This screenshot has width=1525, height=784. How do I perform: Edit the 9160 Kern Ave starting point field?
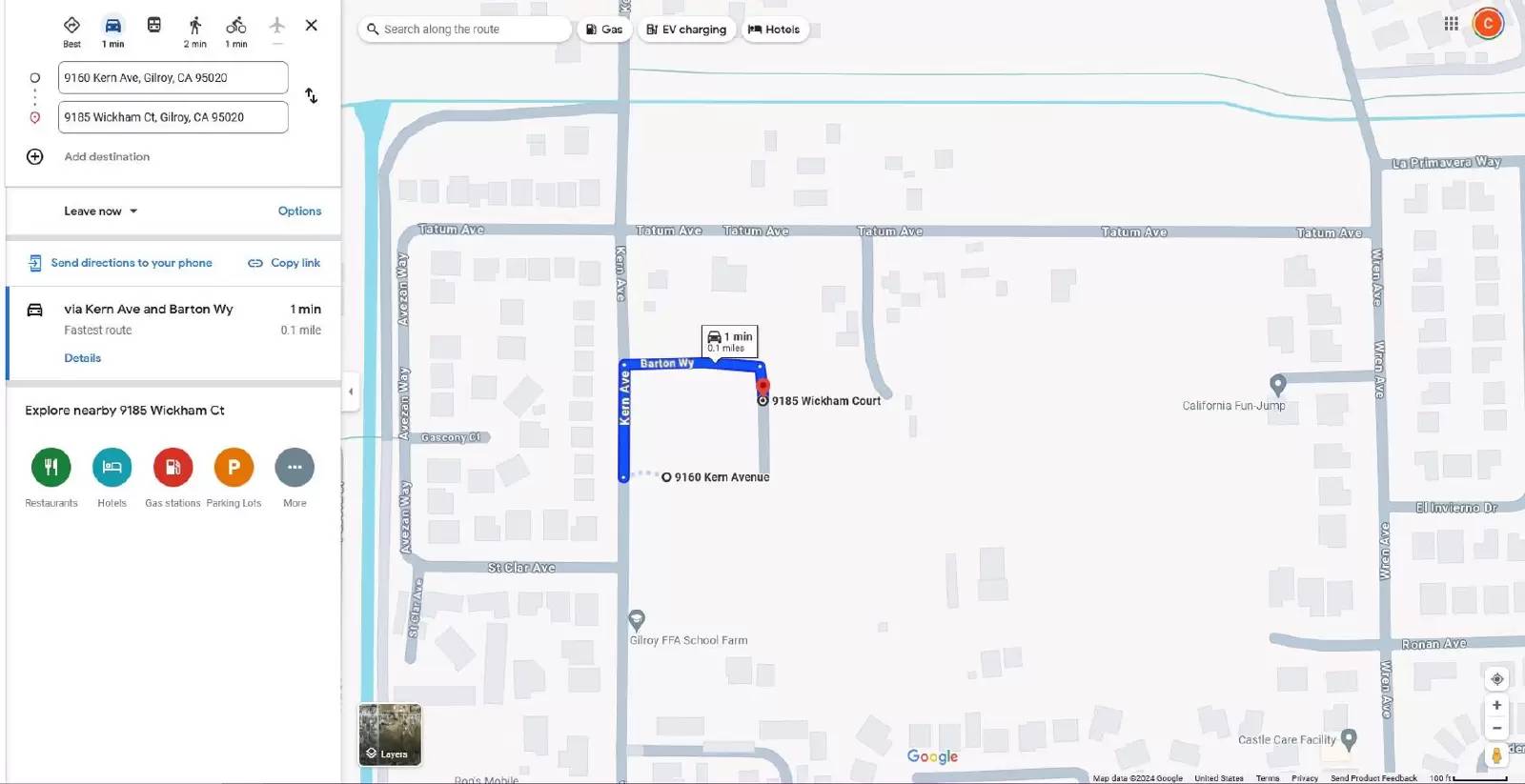click(173, 78)
